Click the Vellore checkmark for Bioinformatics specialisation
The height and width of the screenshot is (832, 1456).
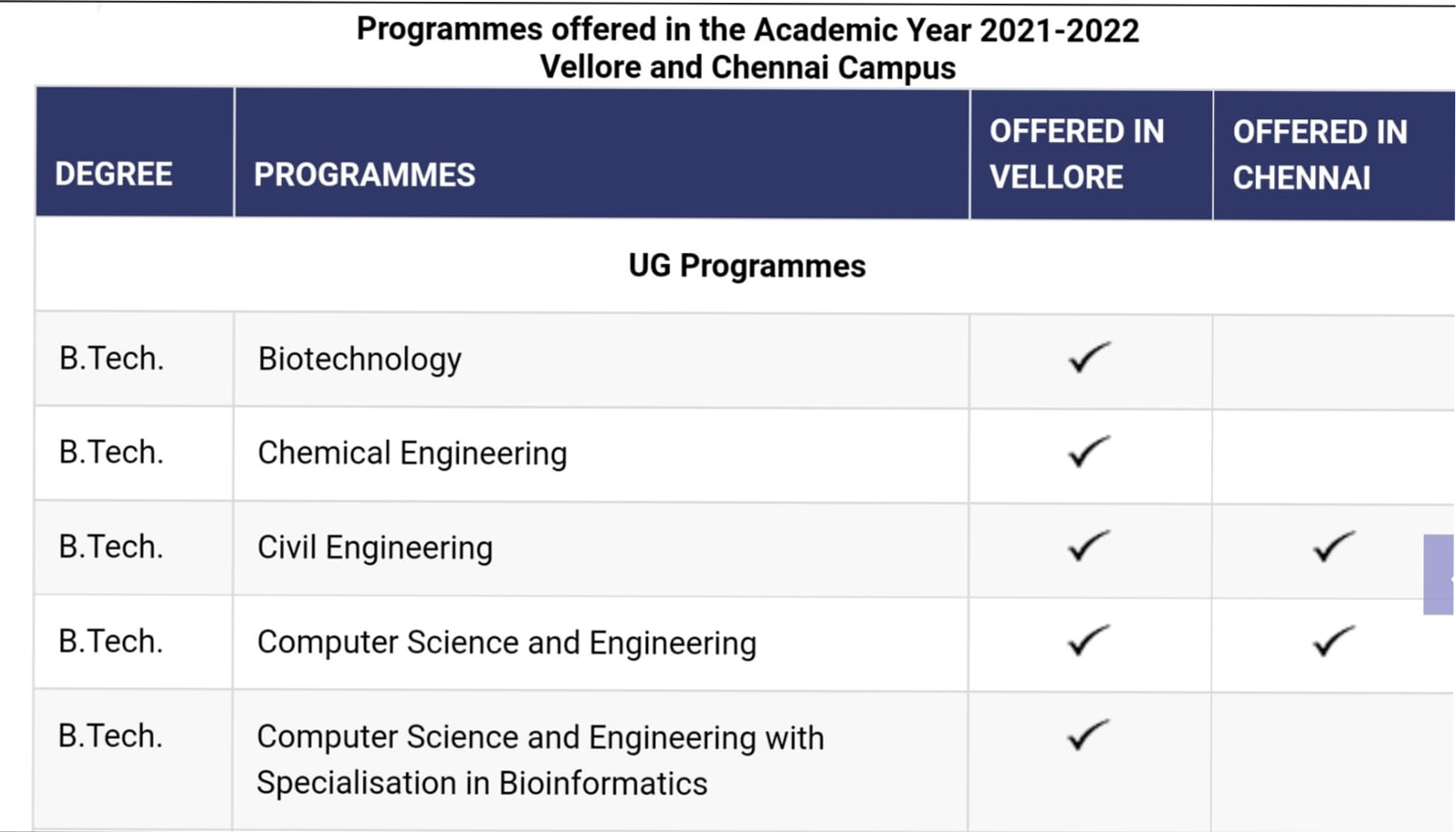pyautogui.click(x=1089, y=736)
